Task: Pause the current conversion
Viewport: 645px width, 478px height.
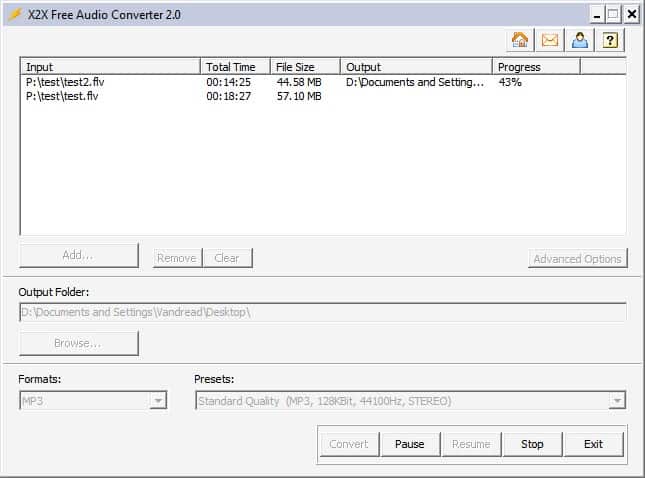Action: [x=410, y=444]
